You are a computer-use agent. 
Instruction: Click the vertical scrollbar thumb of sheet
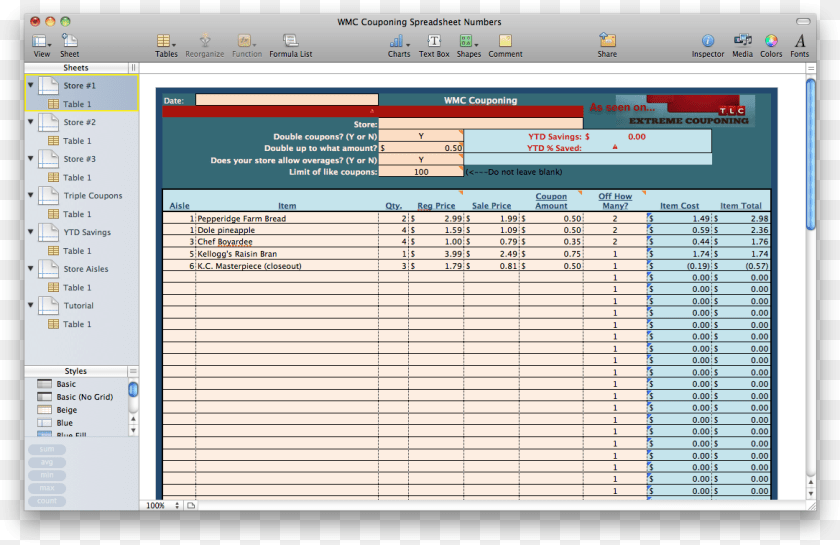click(x=811, y=154)
